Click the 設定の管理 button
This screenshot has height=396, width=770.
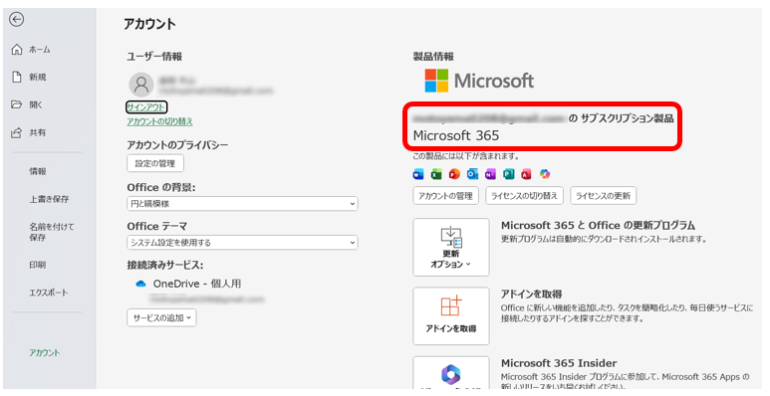[x=155, y=163]
